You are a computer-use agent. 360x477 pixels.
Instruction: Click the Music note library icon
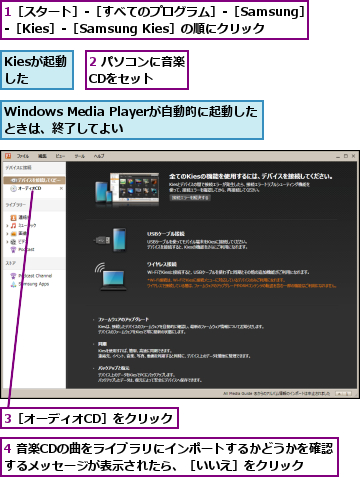[13, 226]
